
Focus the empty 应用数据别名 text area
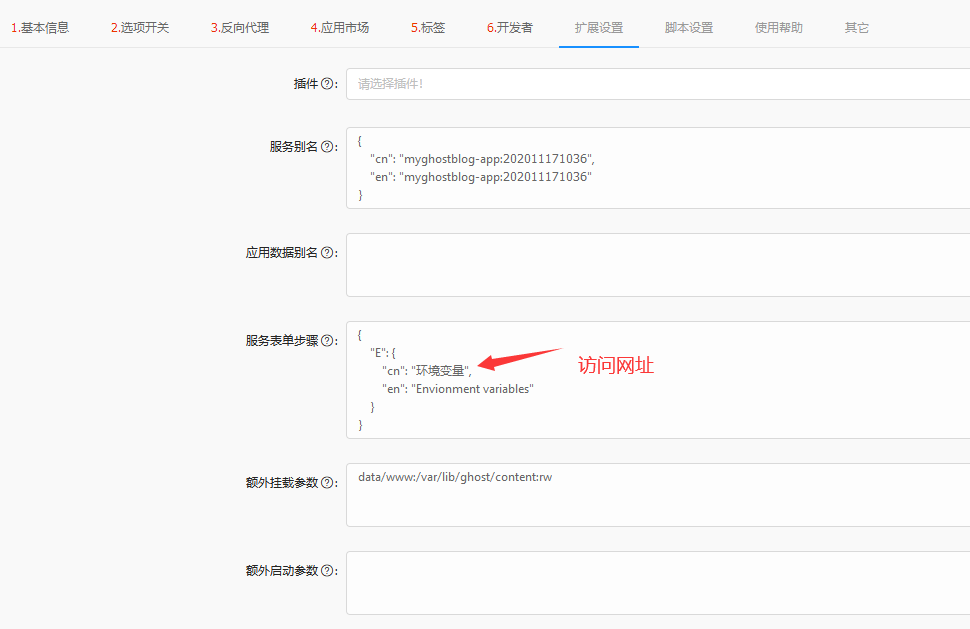(x=657, y=265)
